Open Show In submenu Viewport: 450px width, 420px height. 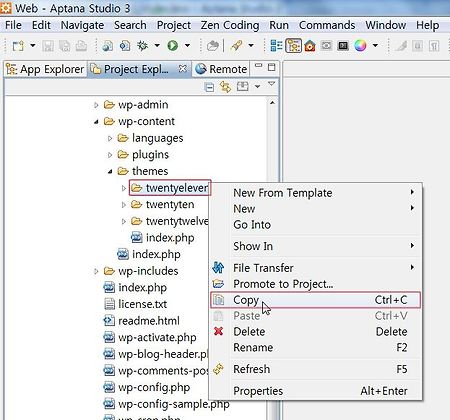click(x=316, y=246)
